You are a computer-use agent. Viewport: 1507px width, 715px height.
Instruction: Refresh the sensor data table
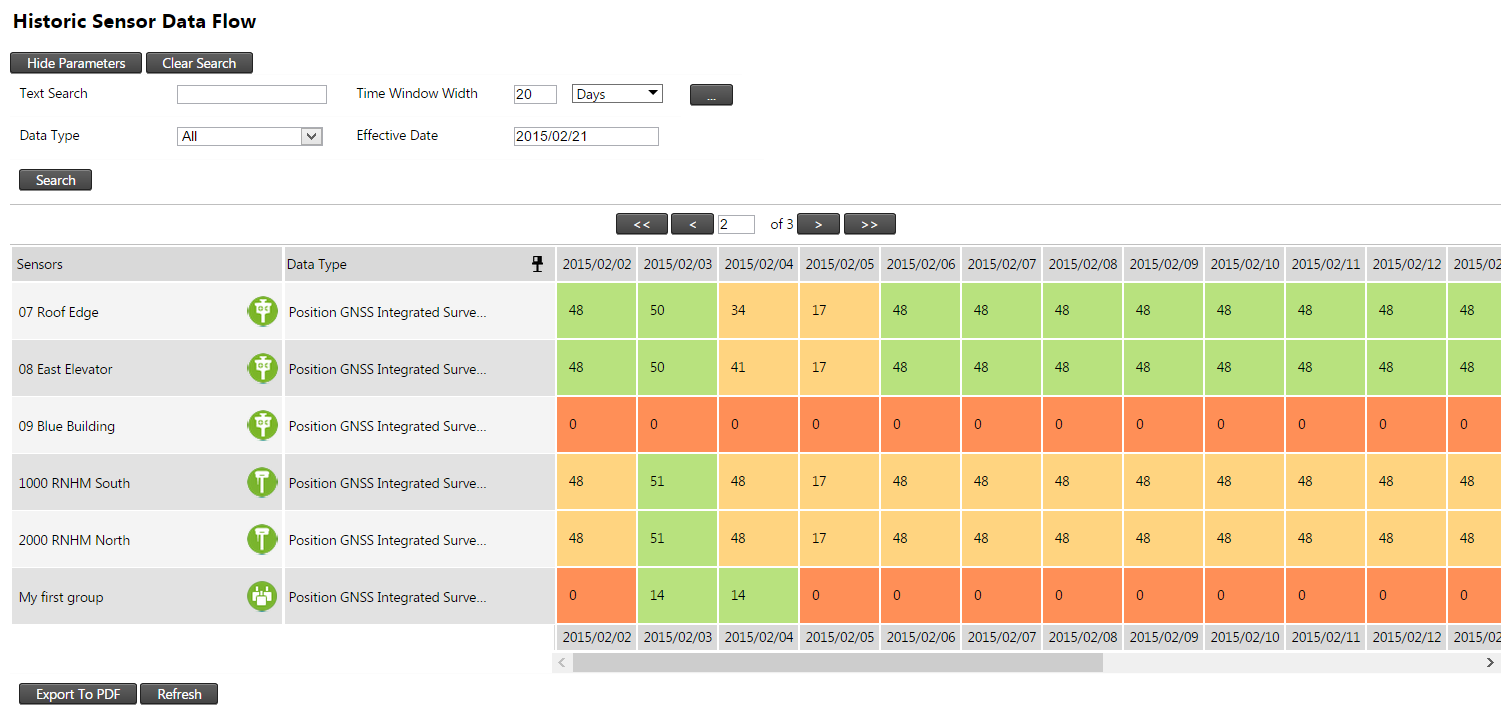click(179, 694)
